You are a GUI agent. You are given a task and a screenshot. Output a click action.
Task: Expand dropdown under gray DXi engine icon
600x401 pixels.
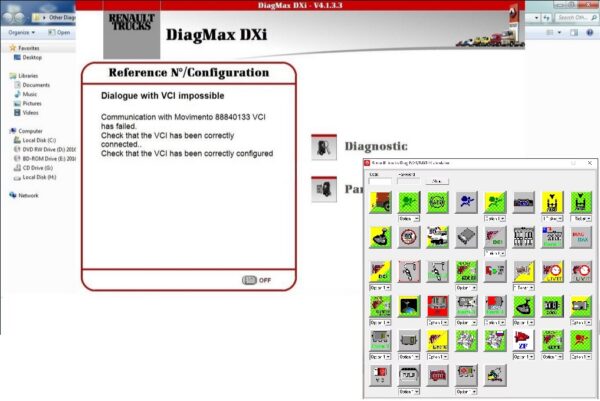coord(495,253)
